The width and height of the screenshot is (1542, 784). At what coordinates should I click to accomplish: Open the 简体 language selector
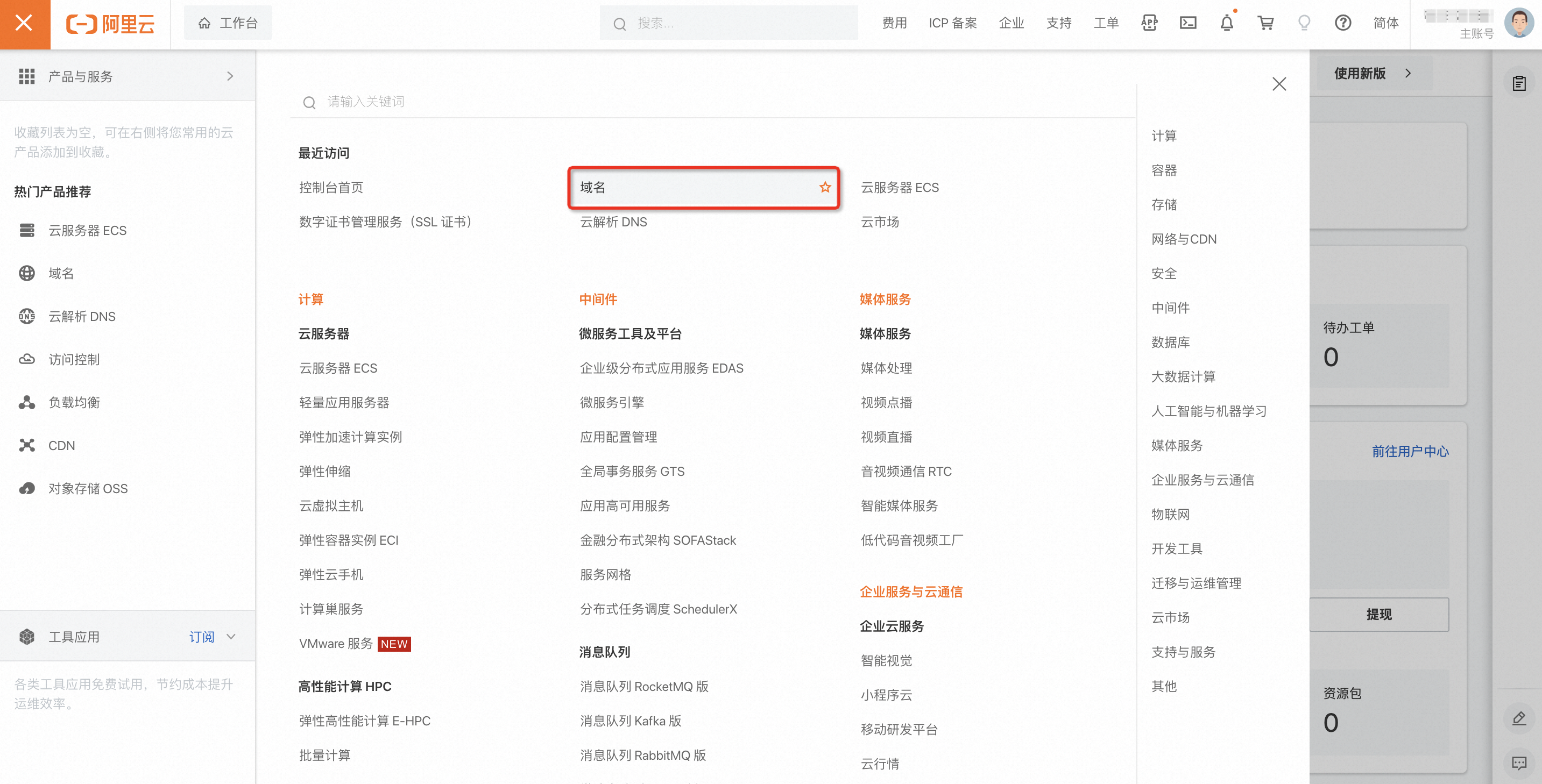tap(1385, 23)
